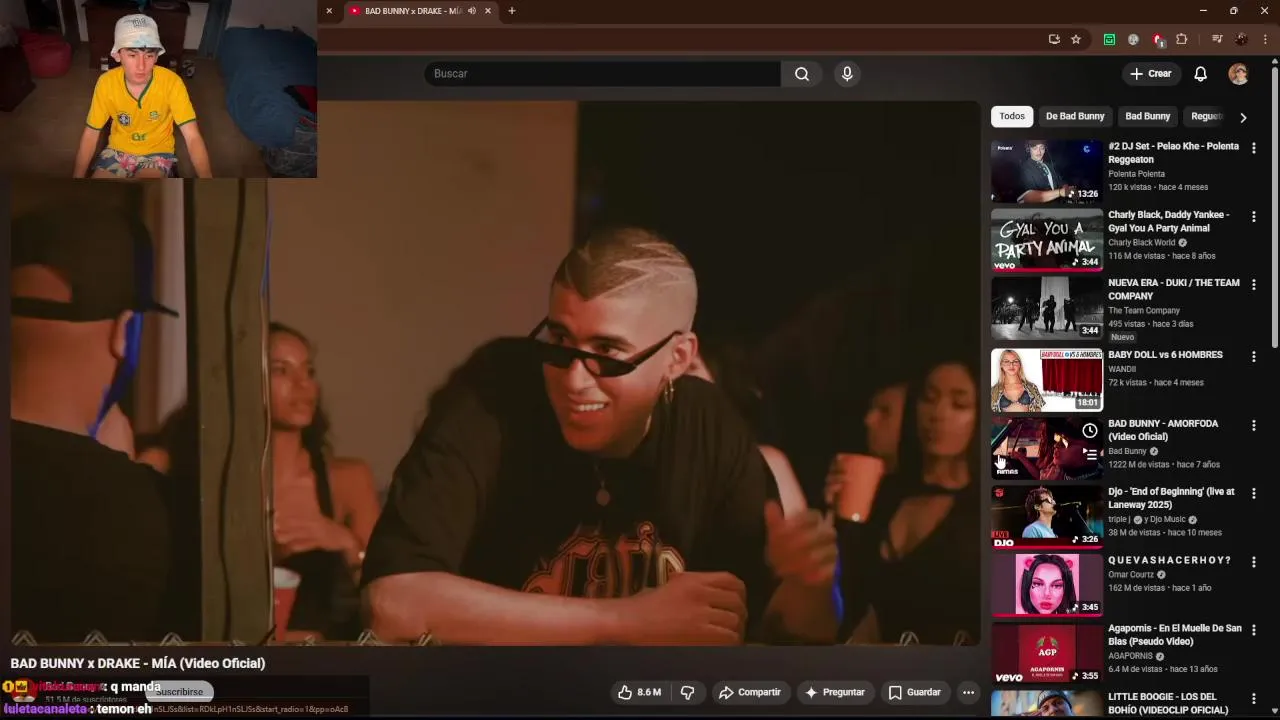This screenshot has width=1280, height=720.
Task: Select the De Bad Bunny filter chip
Action: pos(1075,116)
